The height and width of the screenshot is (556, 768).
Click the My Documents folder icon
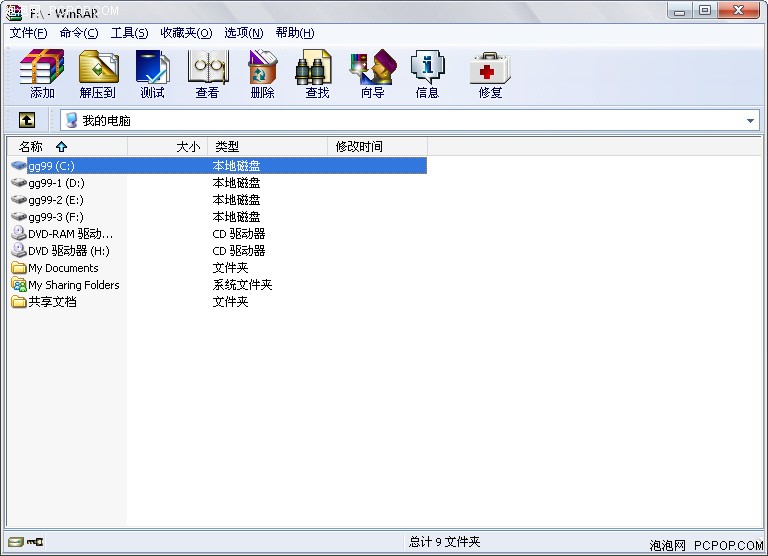(x=19, y=267)
